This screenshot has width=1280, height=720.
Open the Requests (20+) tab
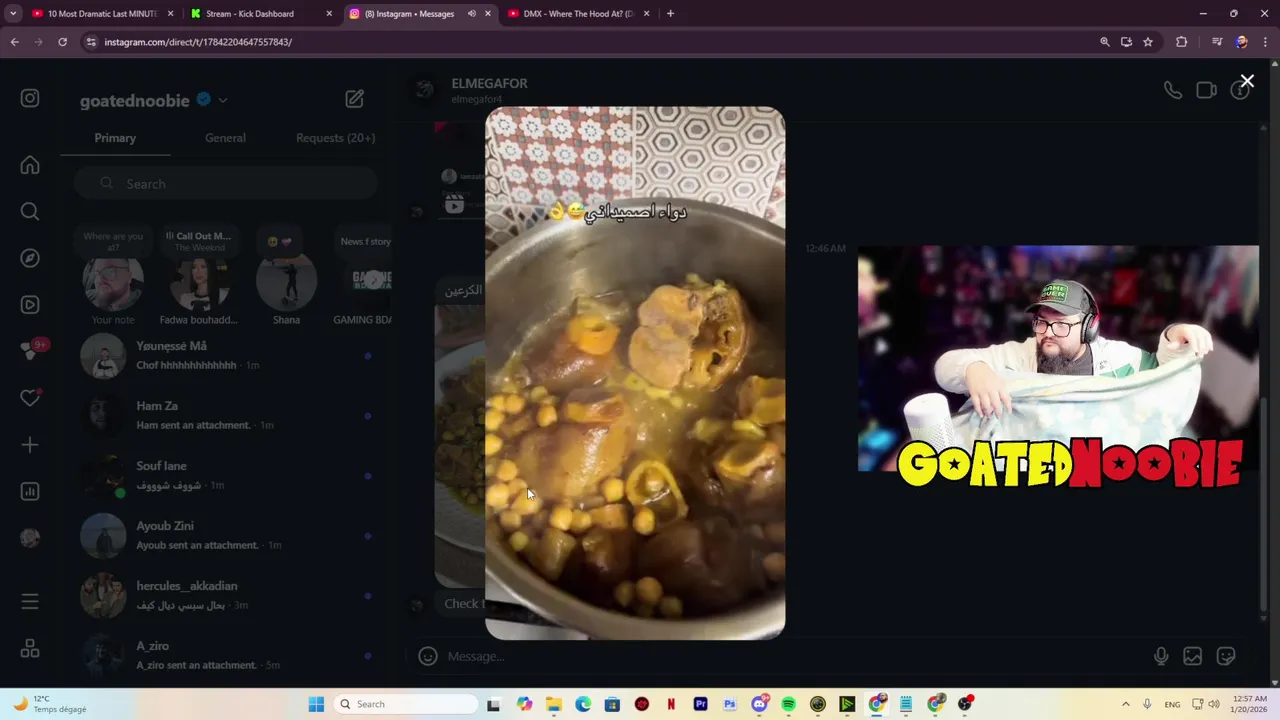tap(335, 138)
